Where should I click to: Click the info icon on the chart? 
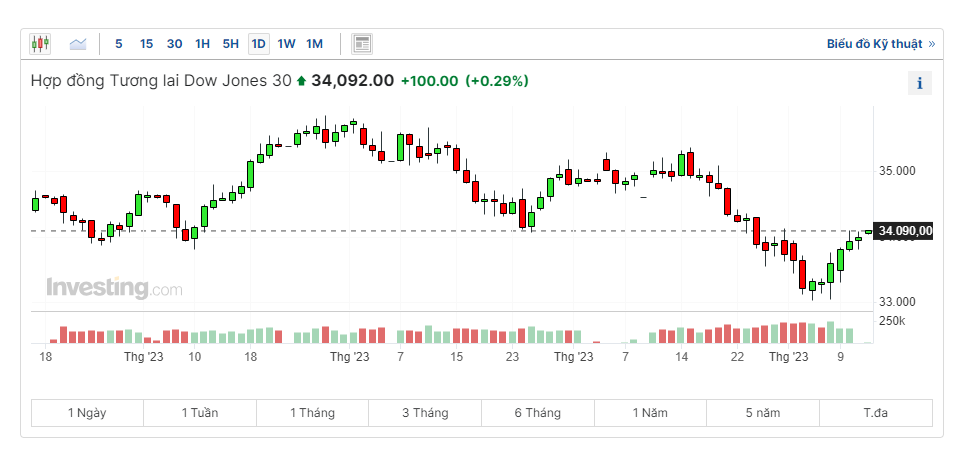click(x=919, y=83)
